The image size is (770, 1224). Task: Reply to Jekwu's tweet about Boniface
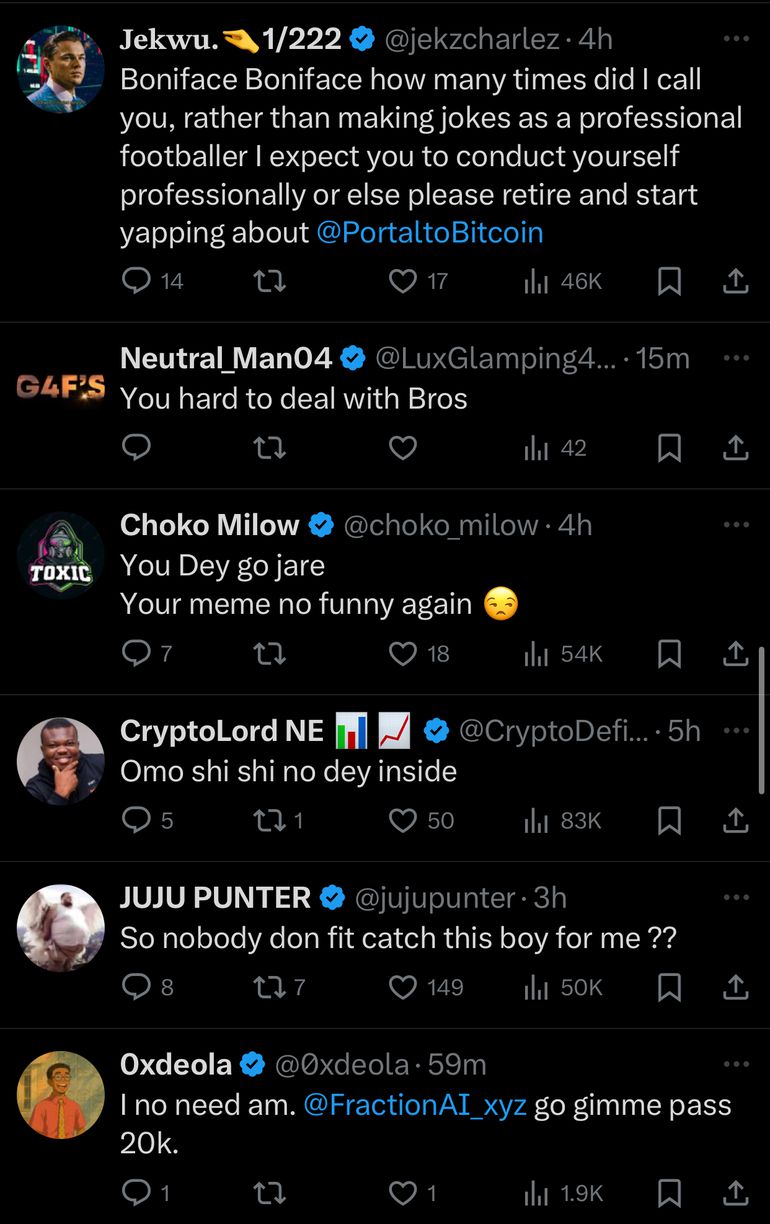click(x=136, y=281)
